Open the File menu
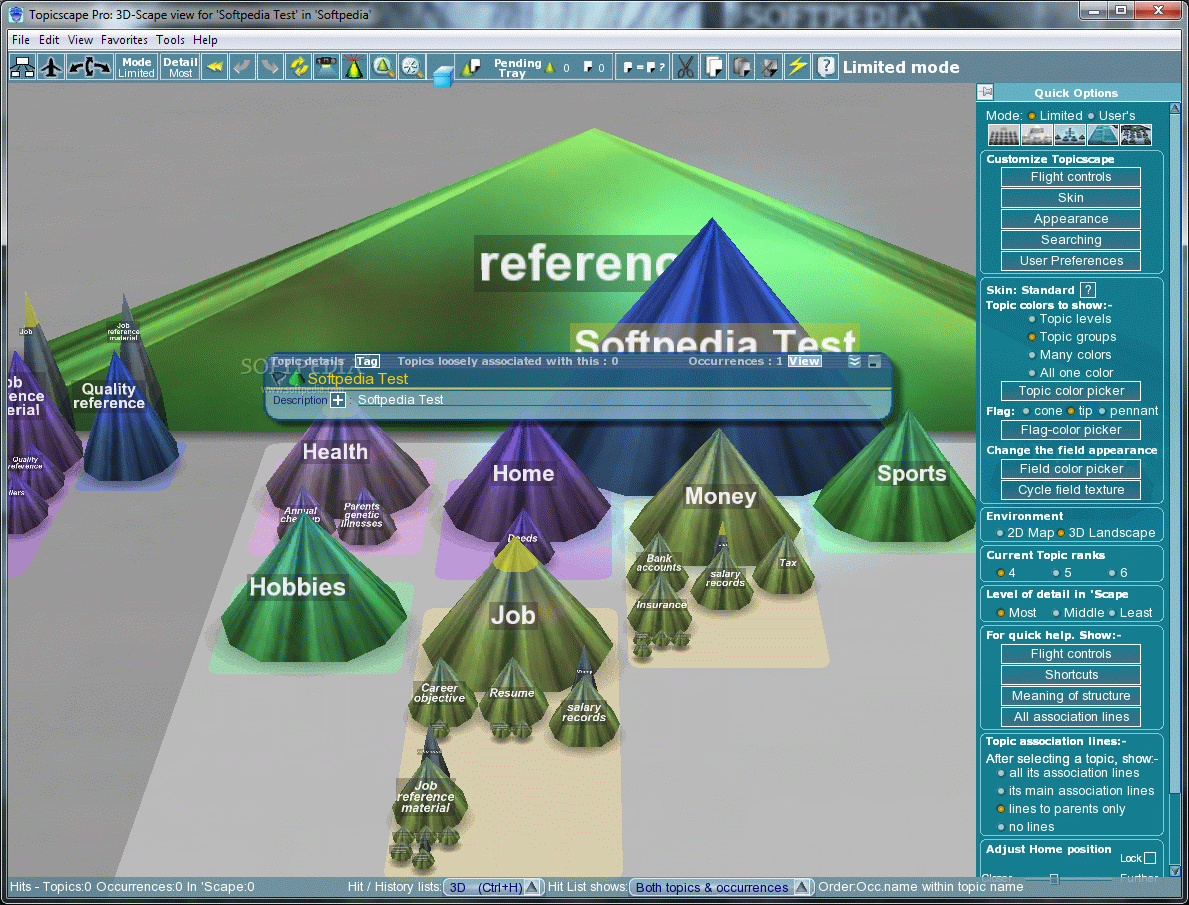The width and height of the screenshot is (1189, 905). (21, 39)
